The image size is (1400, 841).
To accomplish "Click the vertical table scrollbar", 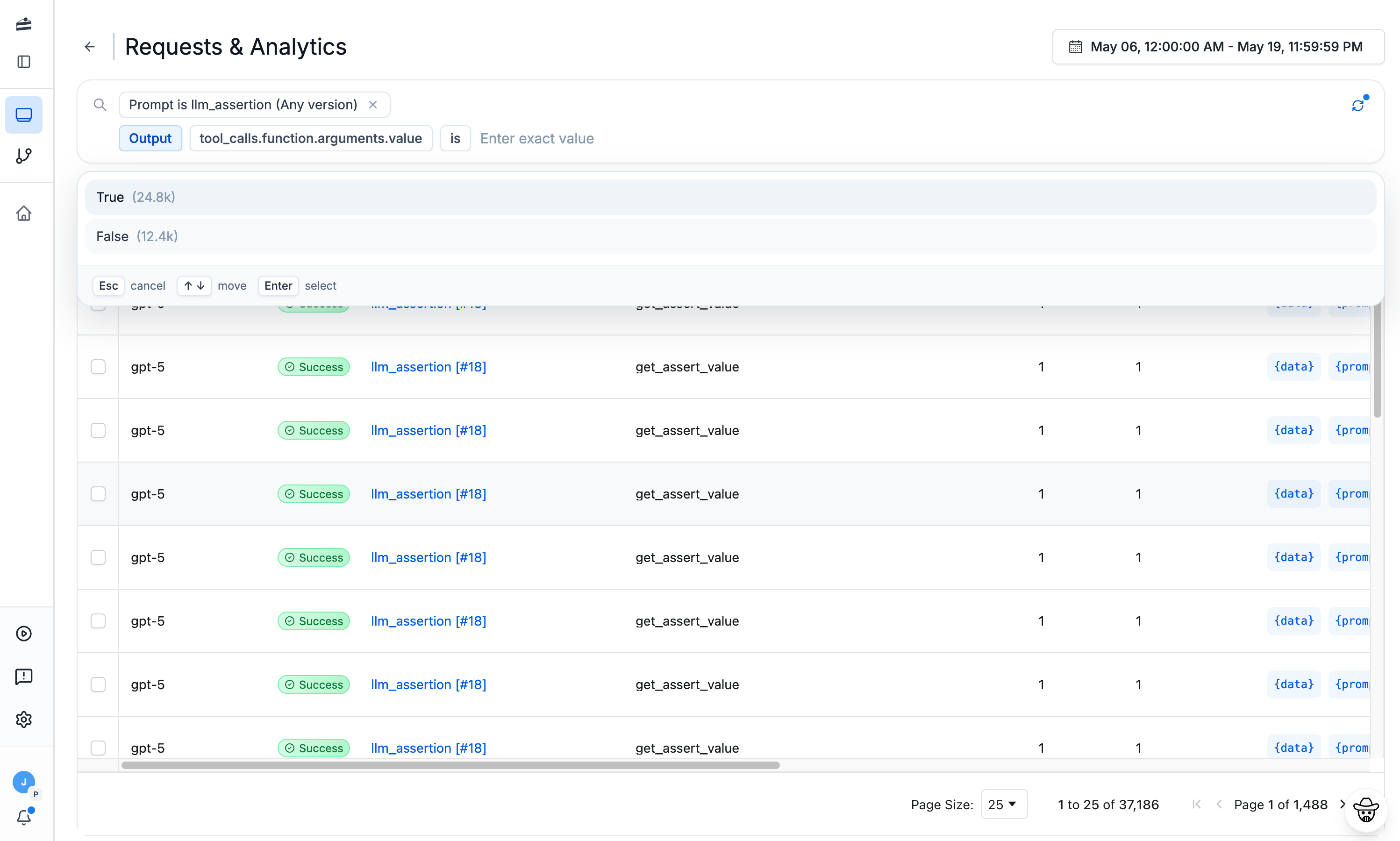I will (x=1377, y=360).
